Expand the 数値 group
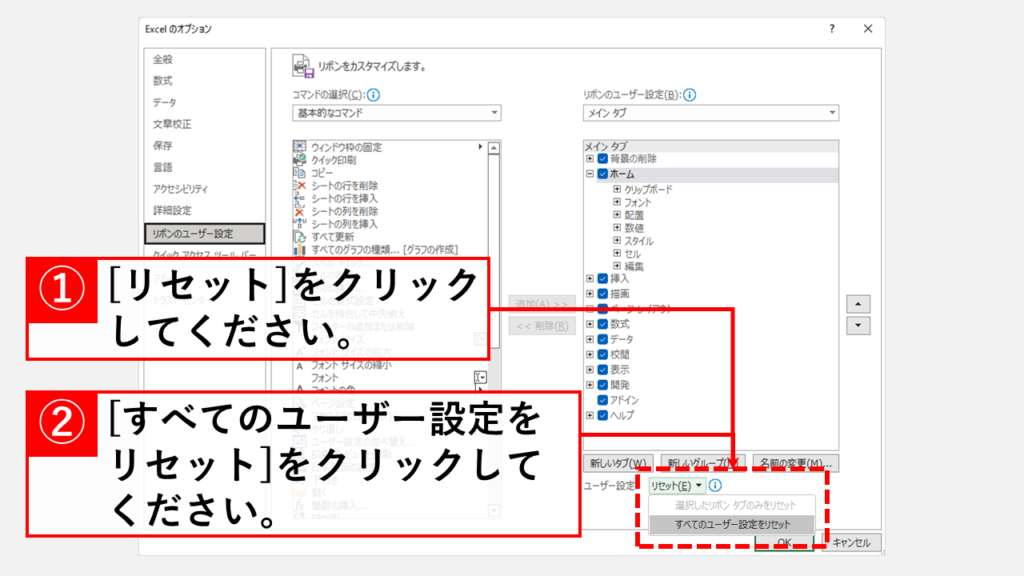The height and width of the screenshot is (576, 1024). (x=616, y=227)
